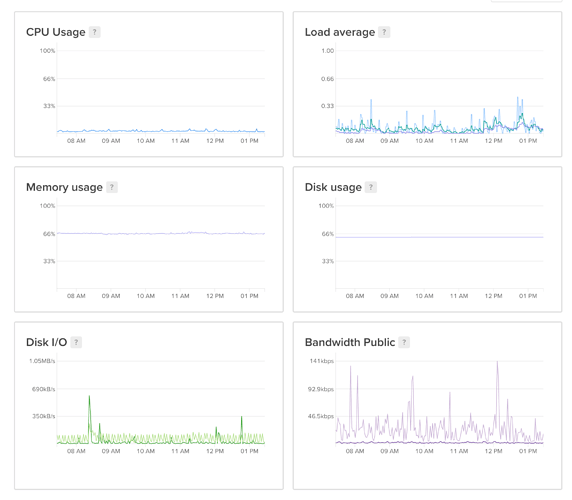The width and height of the screenshot is (572, 500).
Task: Click the Bandwidth Public chart heading
Action: point(350,342)
